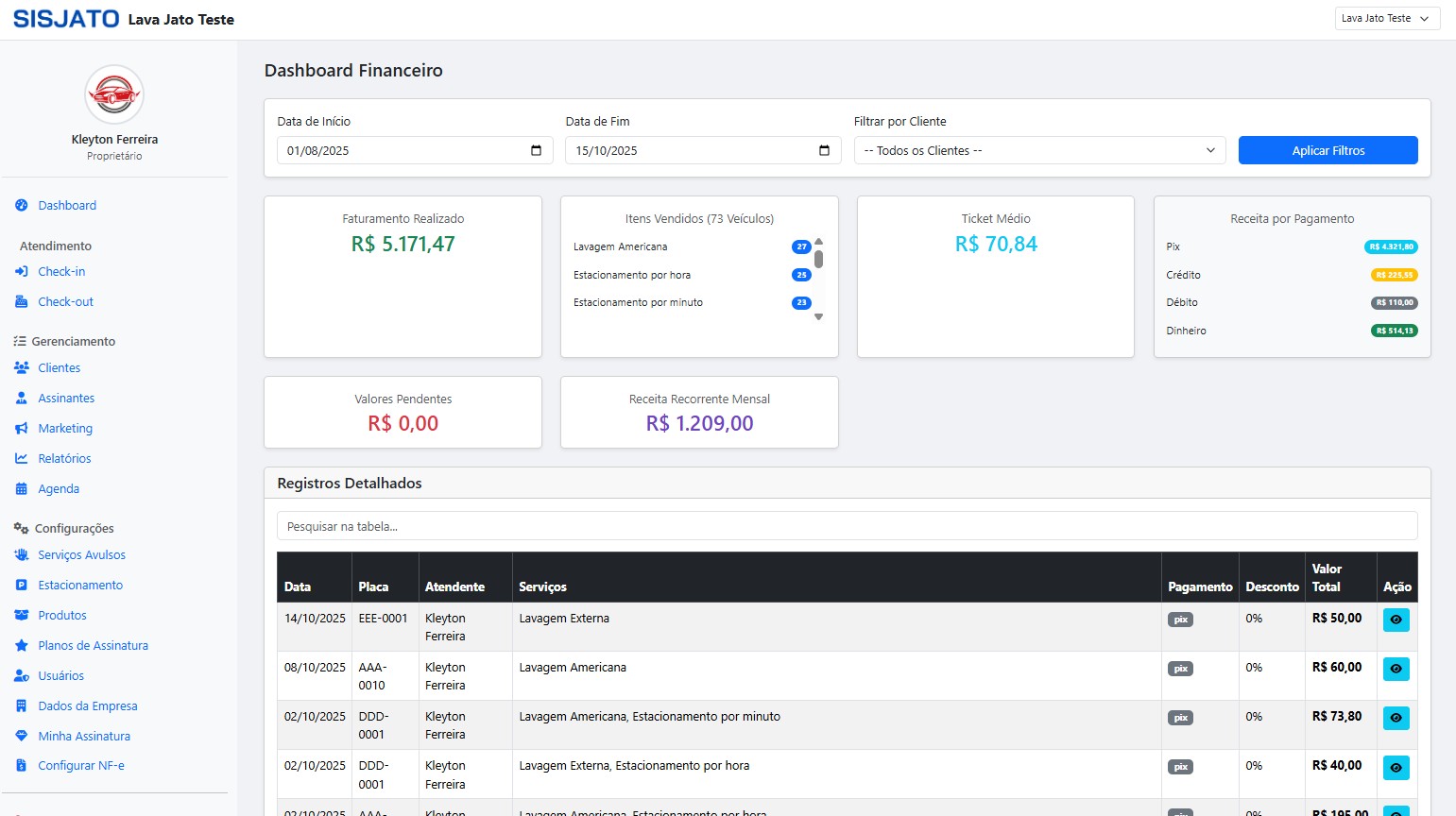Open calendar picker for Data de Início
The width and height of the screenshot is (1456, 816).
click(536, 151)
